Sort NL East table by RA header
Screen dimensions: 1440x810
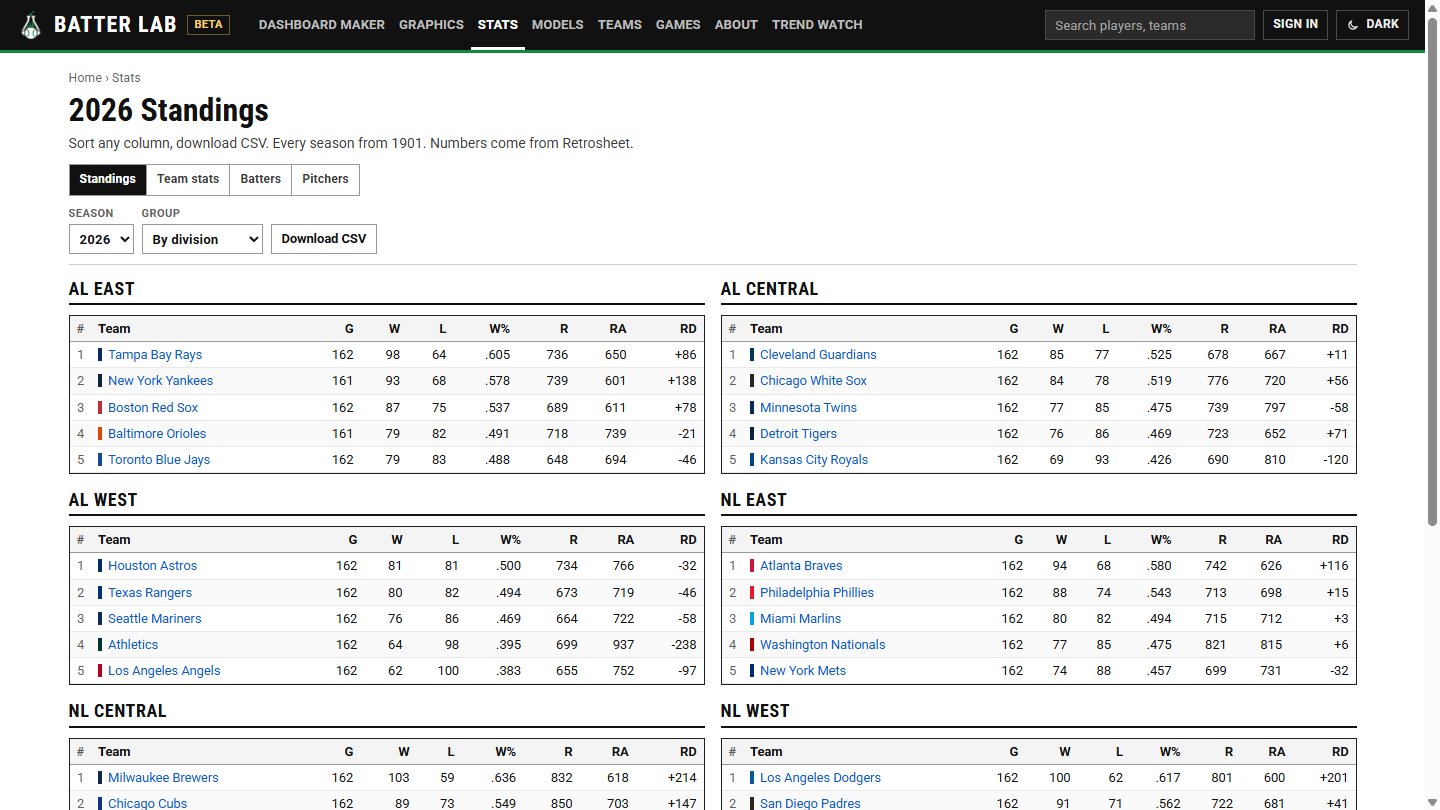click(x=1273, y=540)
